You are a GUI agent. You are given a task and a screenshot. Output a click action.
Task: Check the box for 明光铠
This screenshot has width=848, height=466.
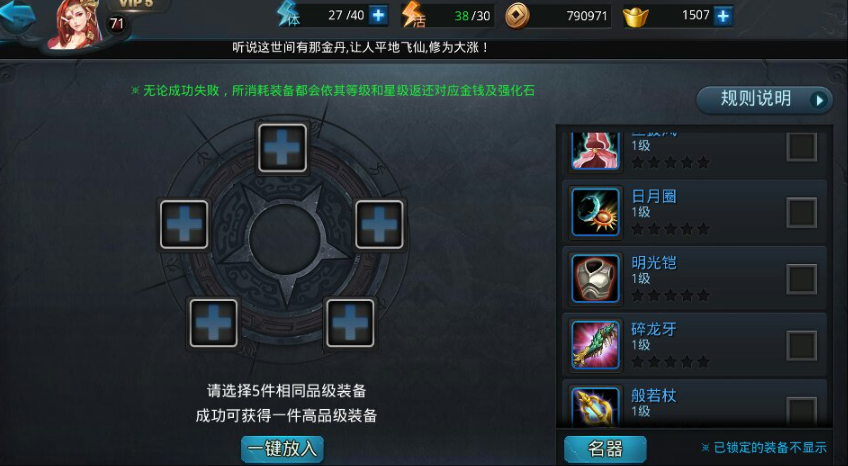[x=801, y=279]
